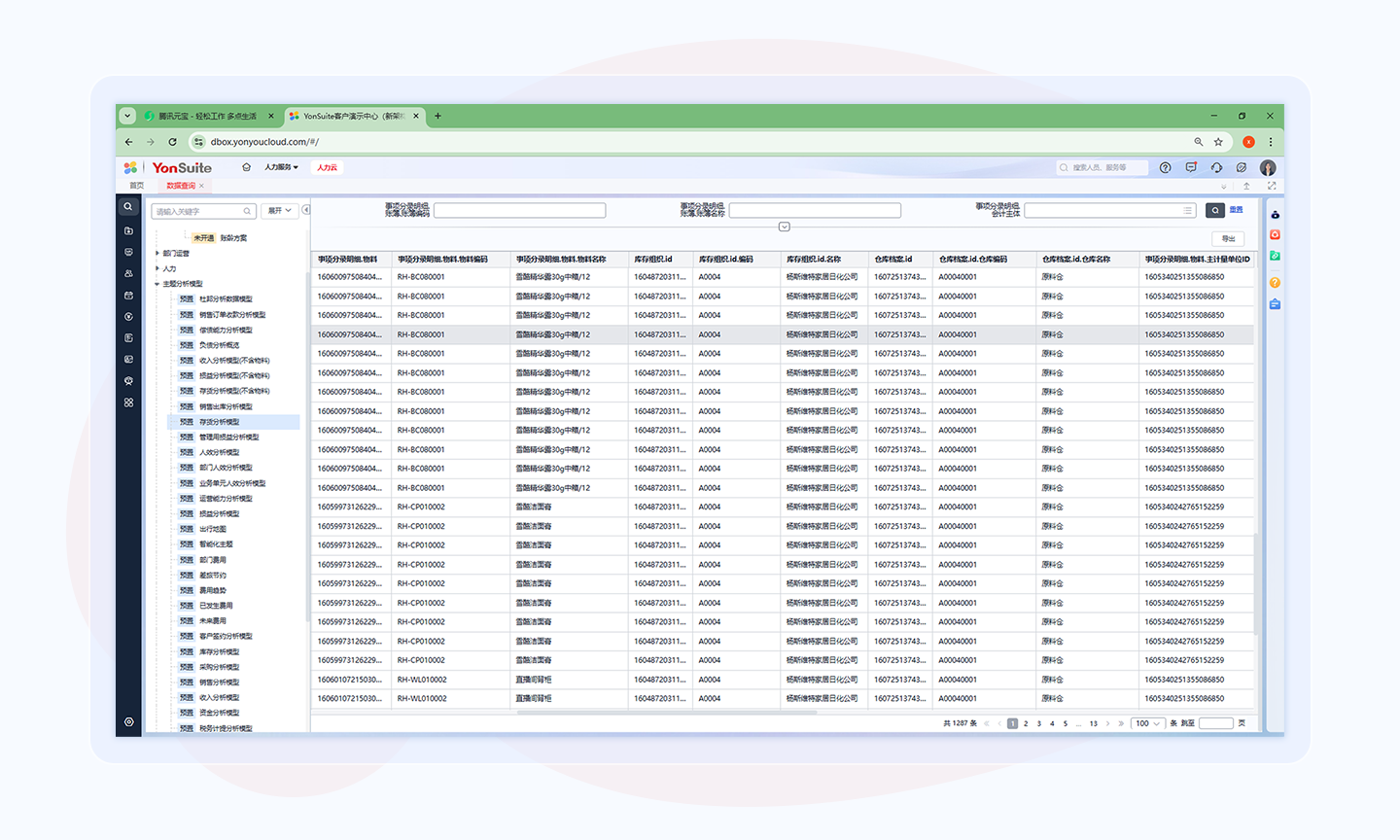Open the messages icon with red dot
Viewport: 1400px width, 840px height.
point(1191,168)
